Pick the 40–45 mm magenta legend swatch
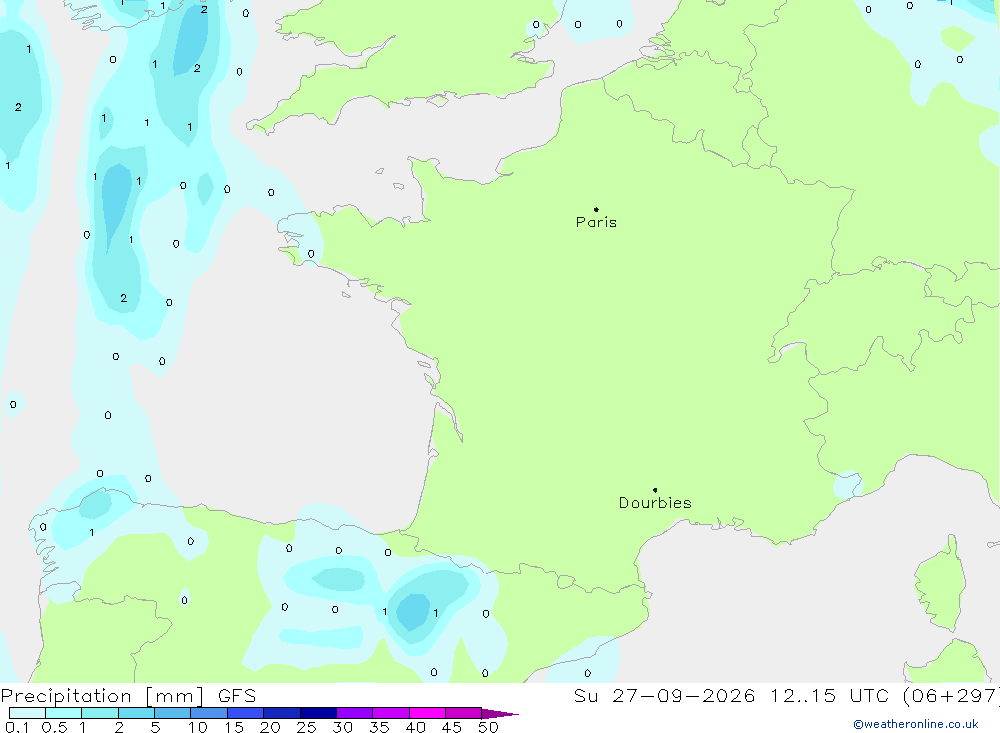 [x=427, y=713]
